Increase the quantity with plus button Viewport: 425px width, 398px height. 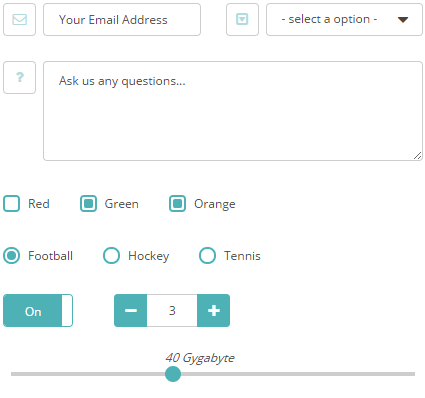click(213, 310)
